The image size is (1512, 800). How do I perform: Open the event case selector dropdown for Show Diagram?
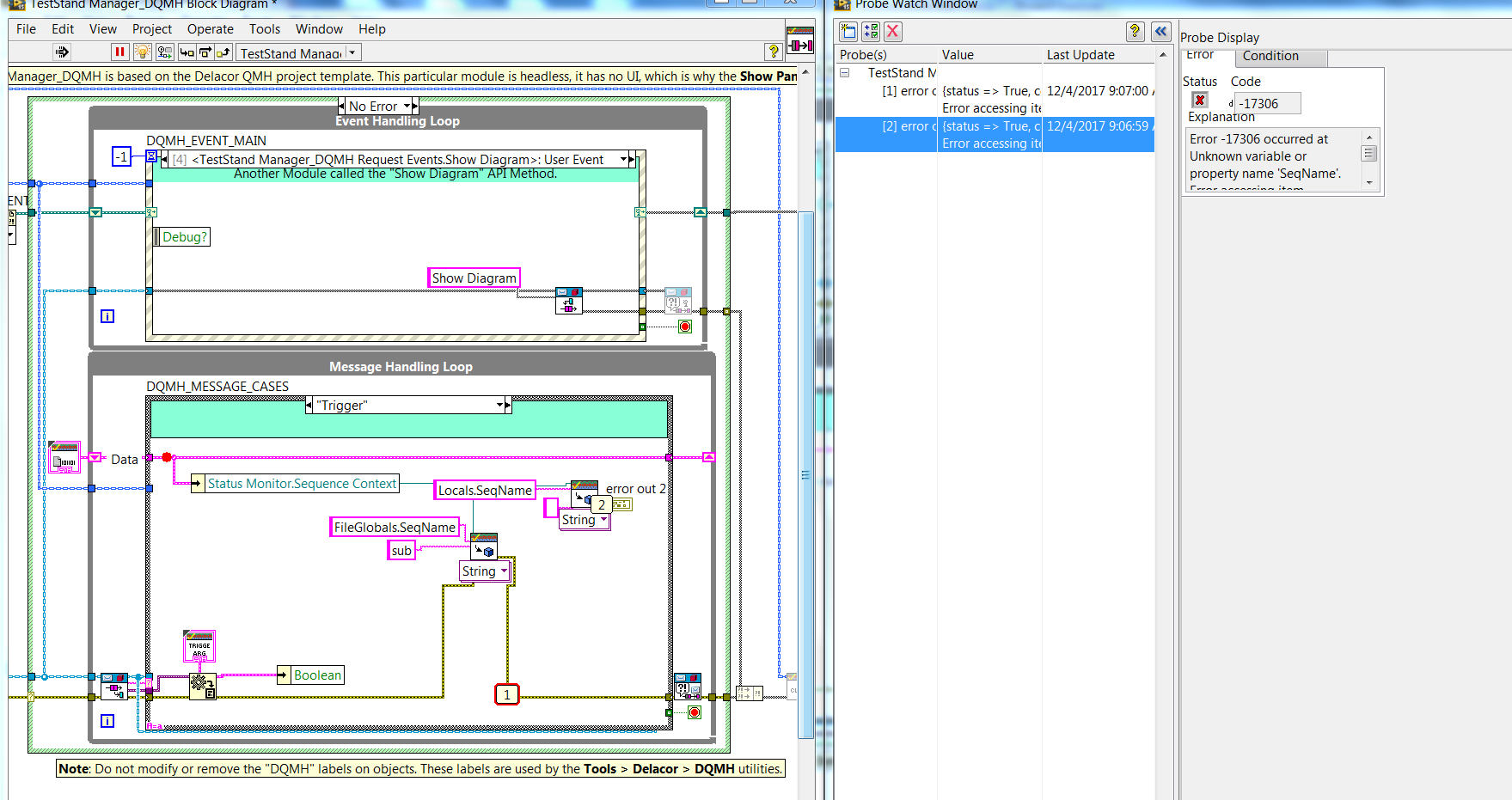click(624, 160)
